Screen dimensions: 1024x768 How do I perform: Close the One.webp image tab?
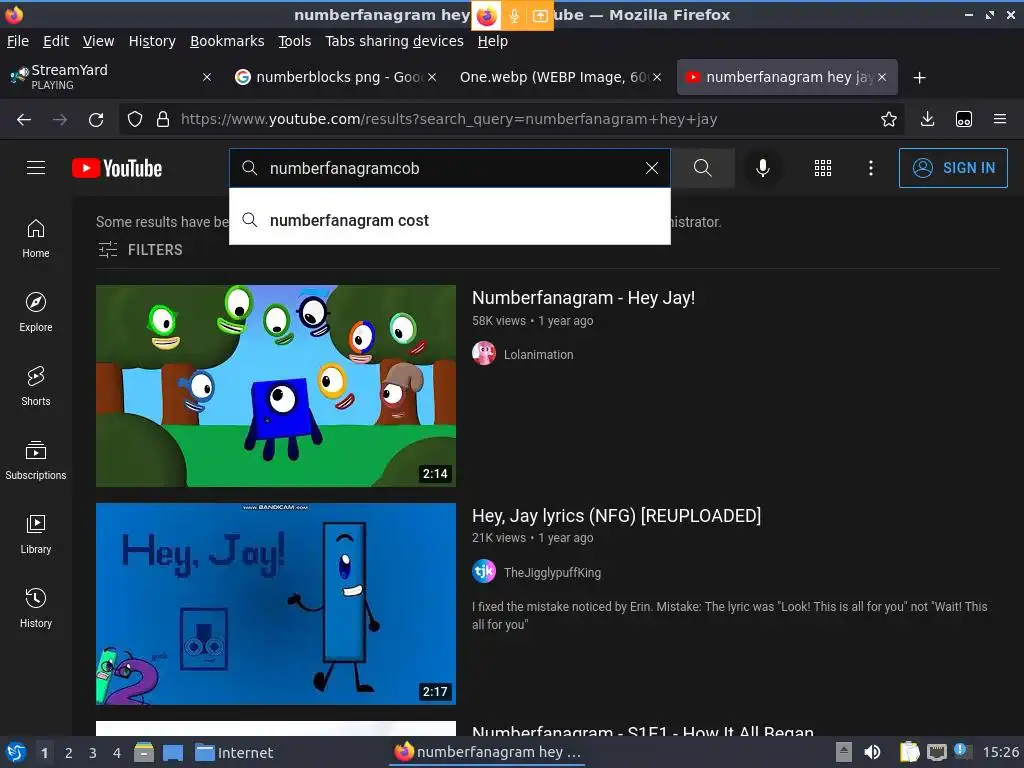point(657,77)
